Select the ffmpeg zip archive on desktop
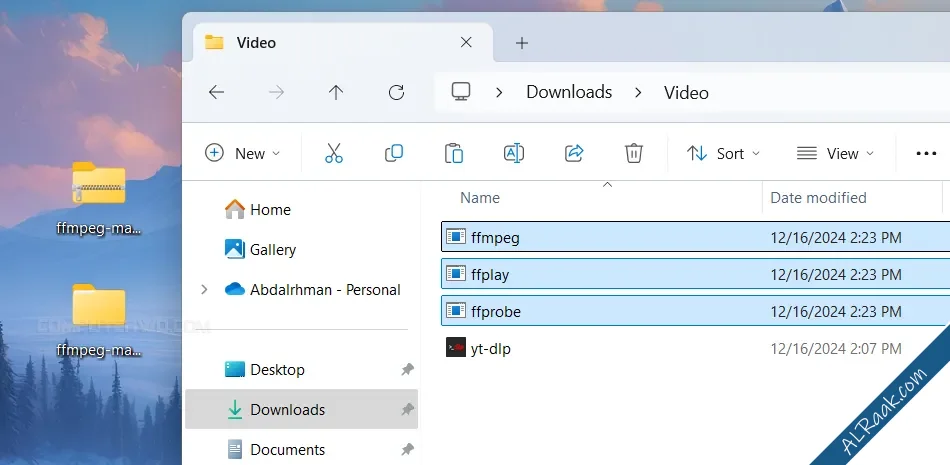 click(98, 198)
